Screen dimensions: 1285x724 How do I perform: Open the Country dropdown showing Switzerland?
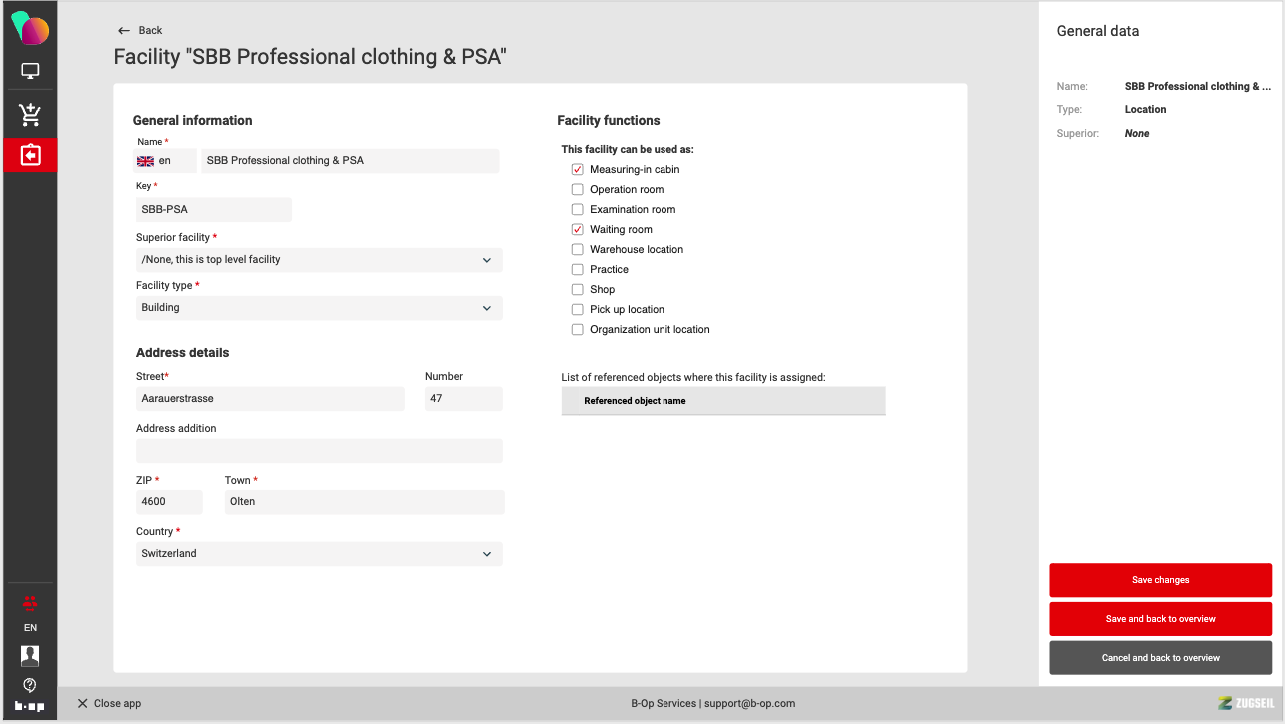point(319,554)
